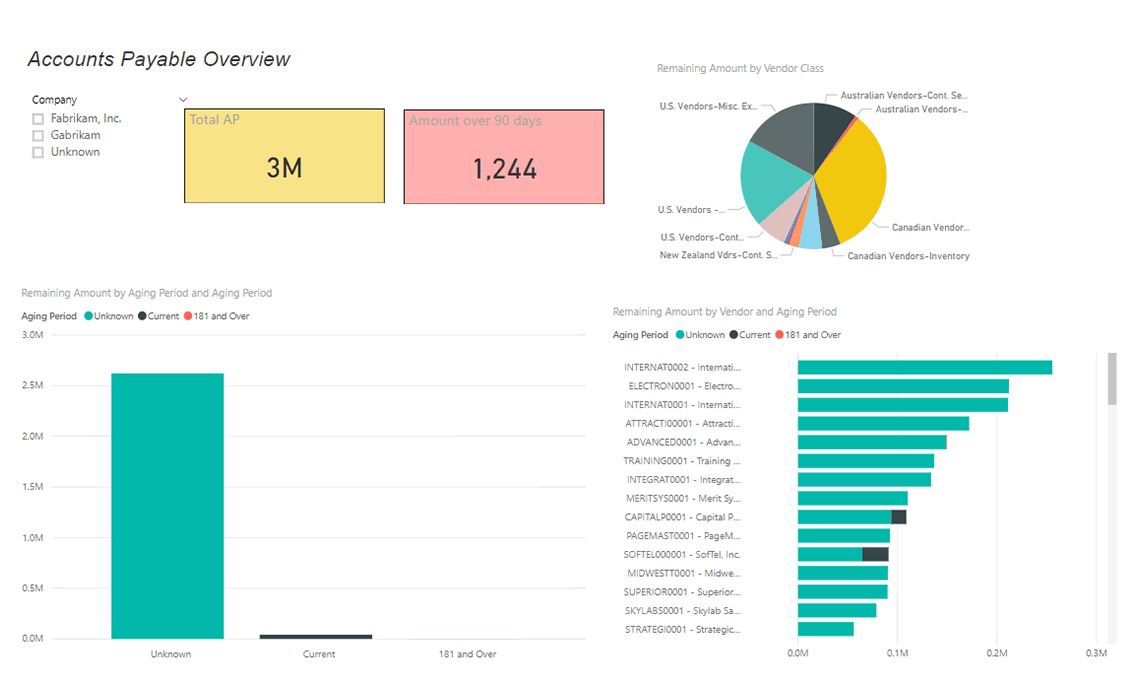
Task: Click the 'Canadian Vendors-Inventory' pie label
Action: [x=908, y=256]
